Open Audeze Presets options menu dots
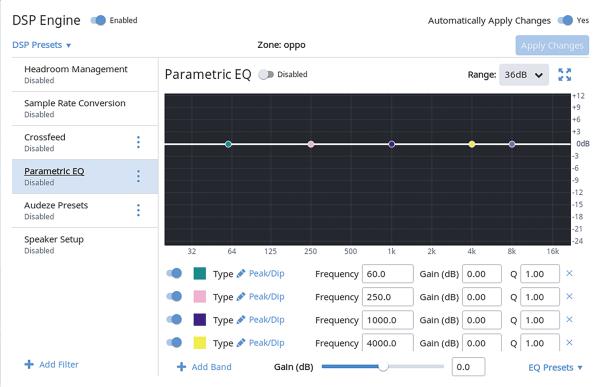This screenshot has height=387, width=600. [138, 210]
